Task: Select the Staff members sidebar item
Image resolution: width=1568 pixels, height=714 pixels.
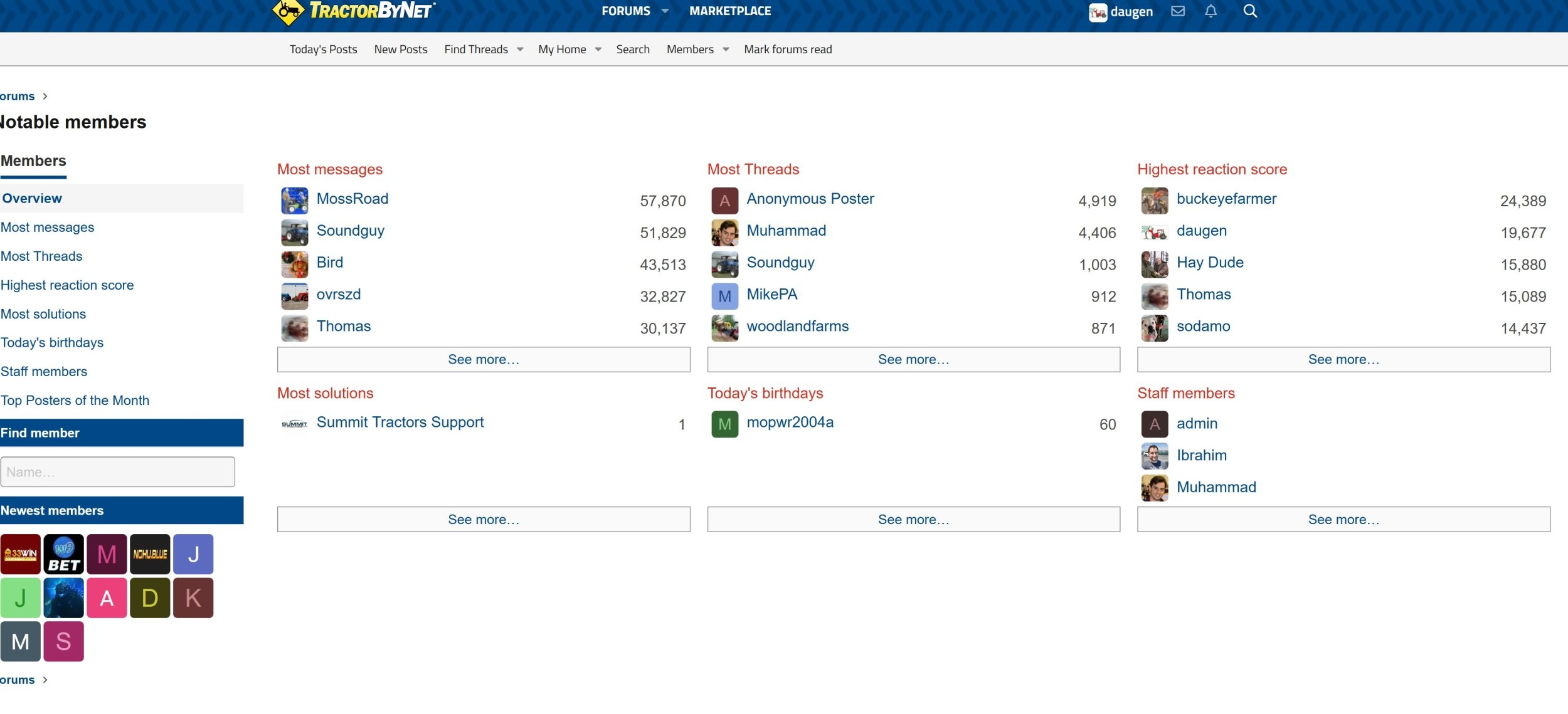Action: click(44, 371)
